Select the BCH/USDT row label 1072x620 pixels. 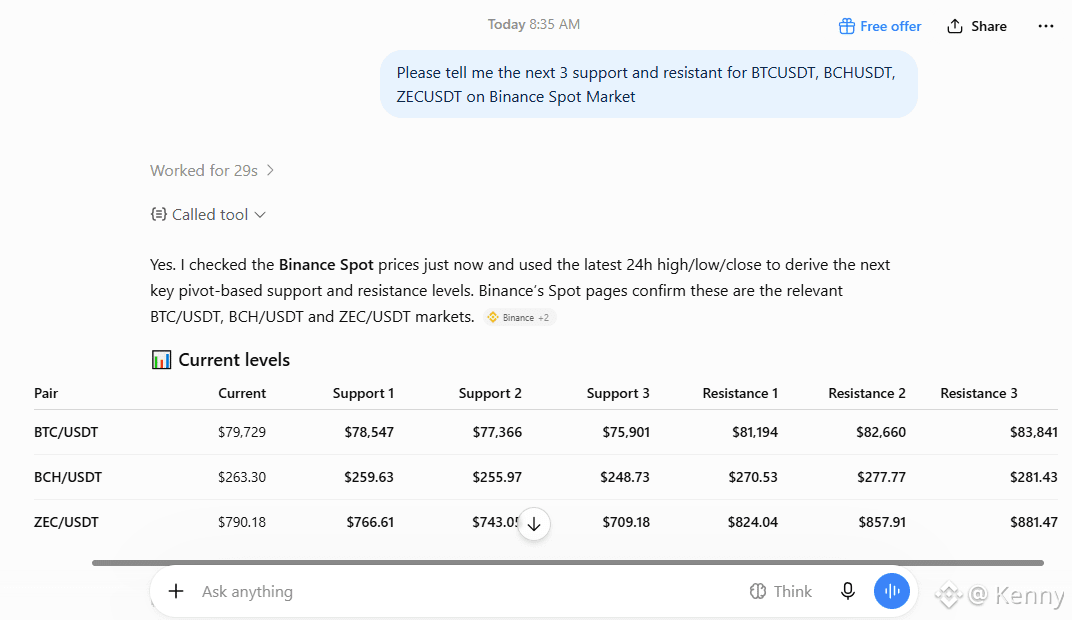(x=68, y=477)
